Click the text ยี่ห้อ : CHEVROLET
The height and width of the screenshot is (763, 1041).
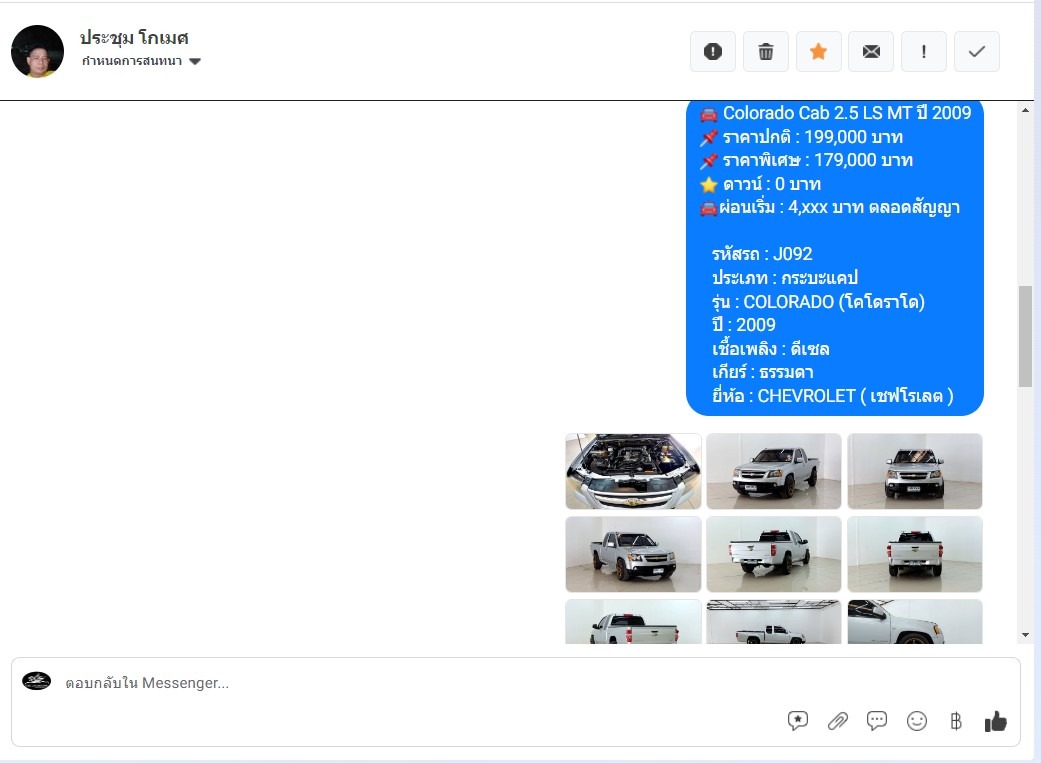point(833,396)
